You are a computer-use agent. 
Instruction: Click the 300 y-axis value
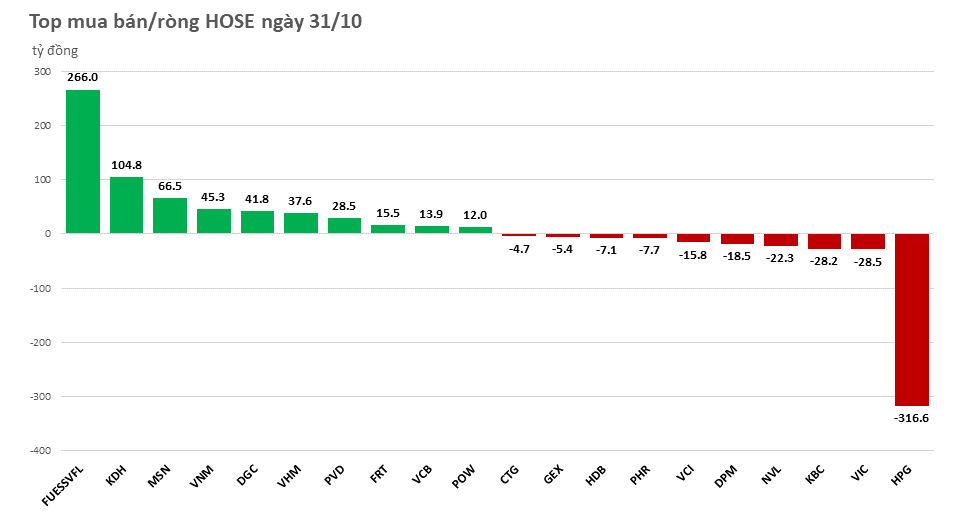coord(42,72)
